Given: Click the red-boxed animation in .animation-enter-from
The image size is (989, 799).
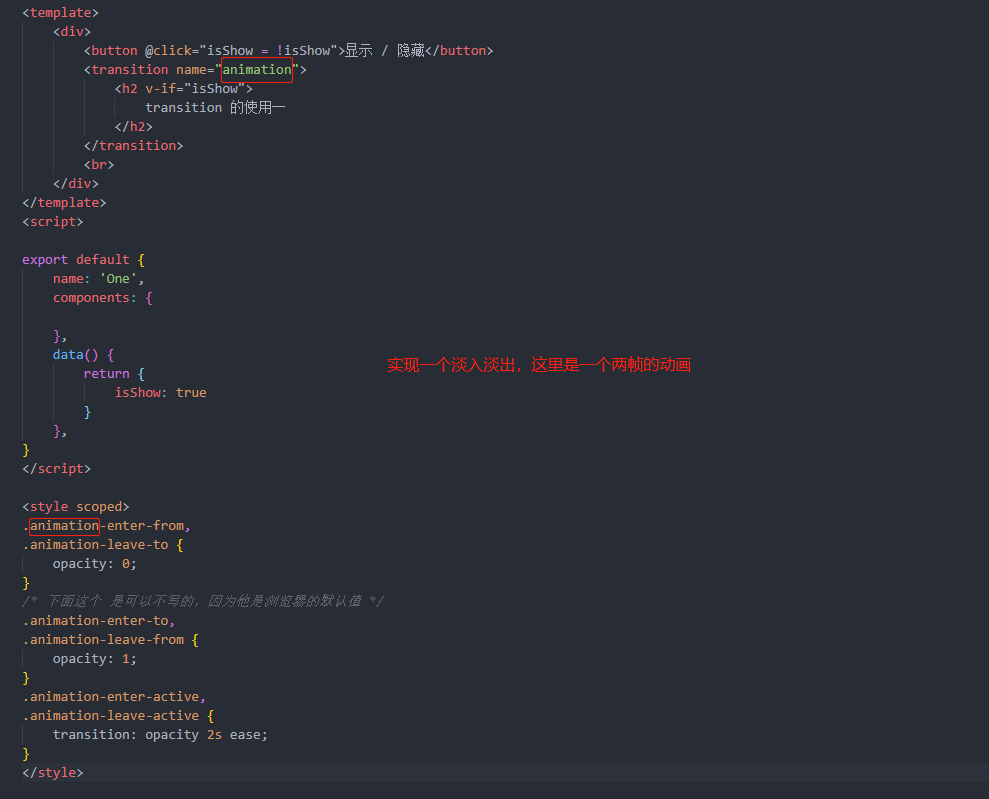Looking at the screenshot, I should tap(64, 526).
